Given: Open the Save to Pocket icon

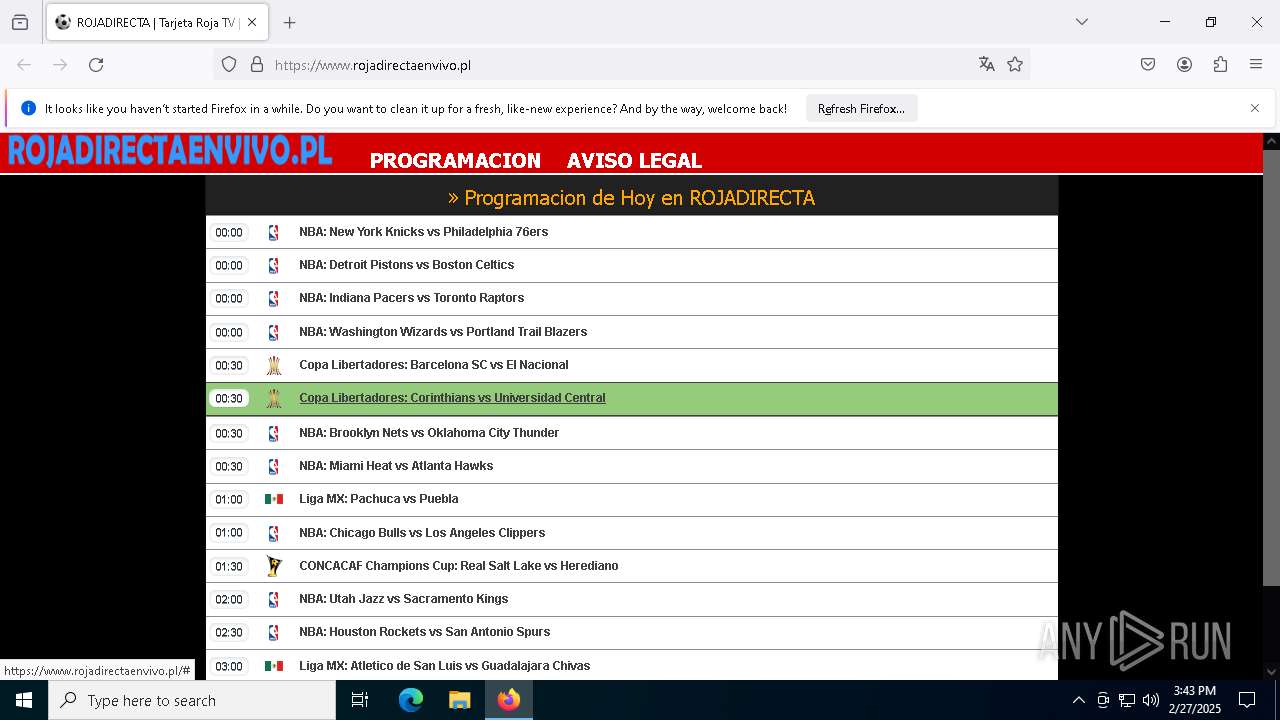Looking at the screenshot, I should pos(1148,65).
